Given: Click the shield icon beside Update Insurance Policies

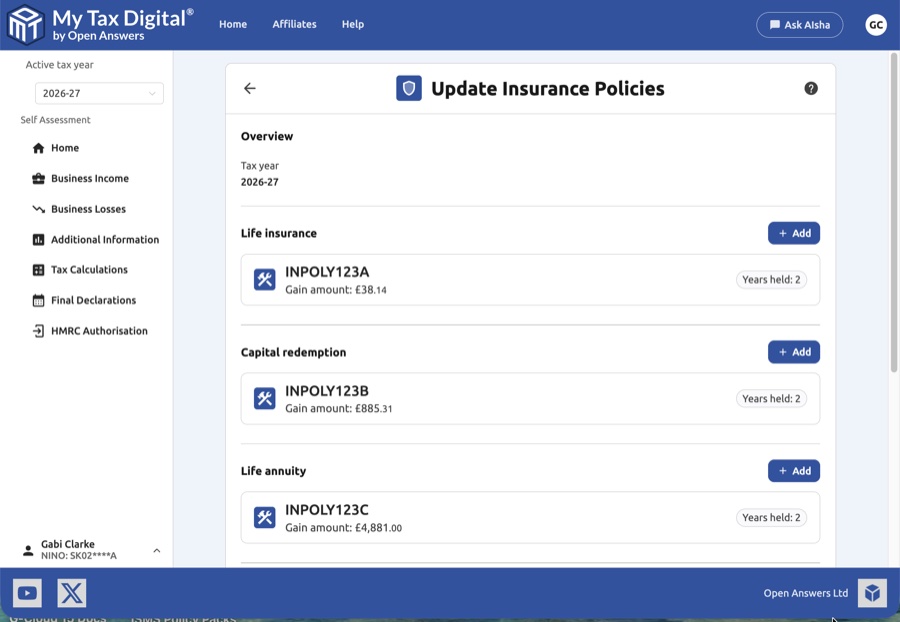Looking at the screenshot, I should [x=409, y=88].
